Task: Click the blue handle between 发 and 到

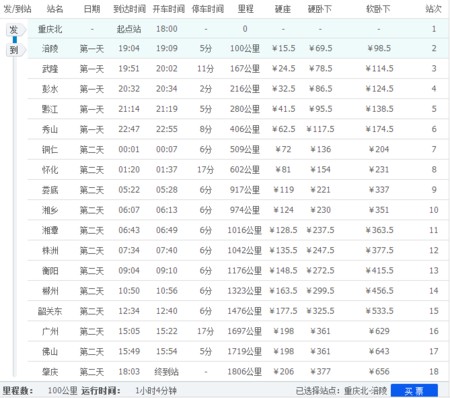Action: 15,40
